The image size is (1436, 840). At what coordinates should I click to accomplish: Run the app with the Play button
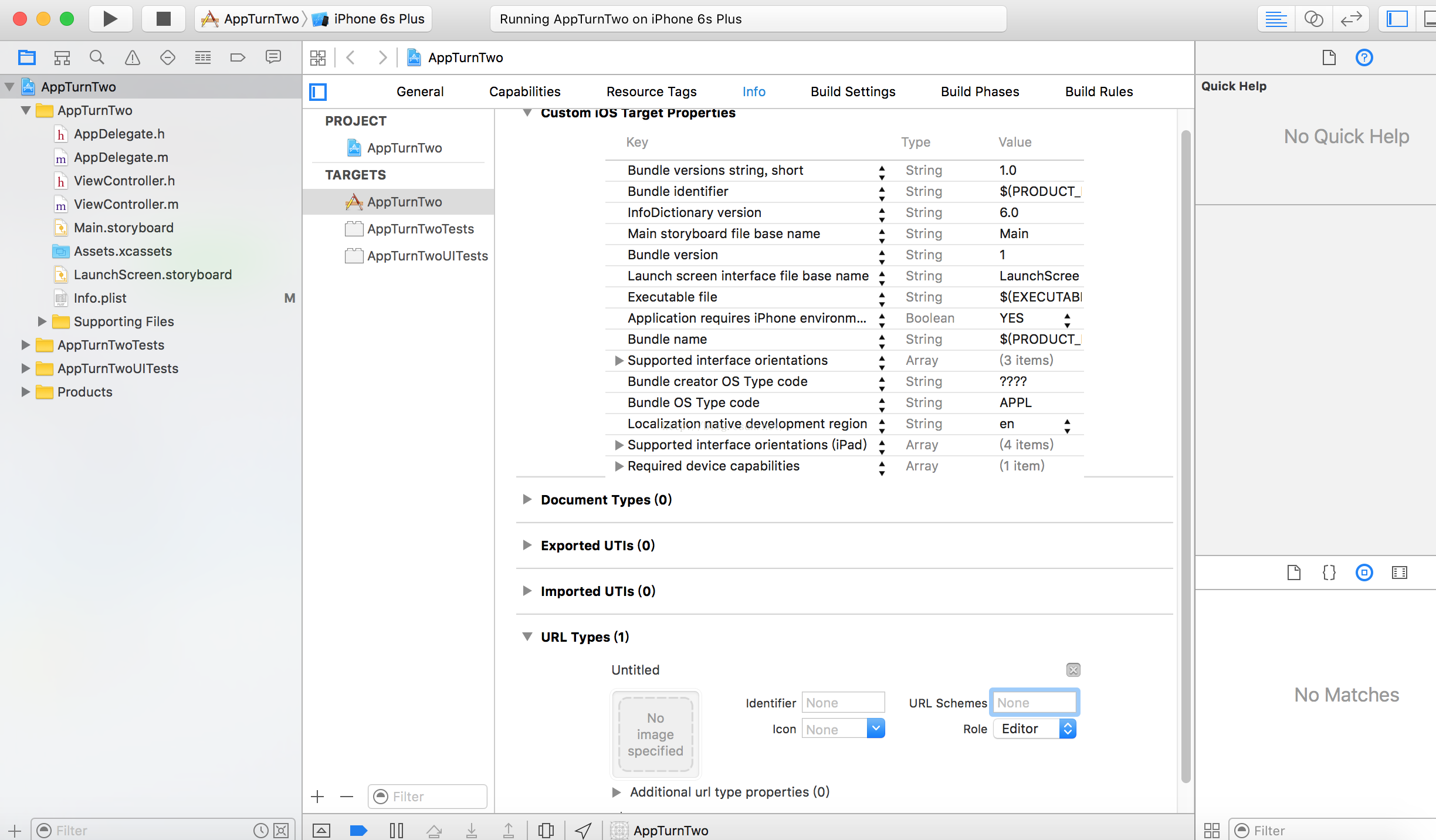(110, 19)
